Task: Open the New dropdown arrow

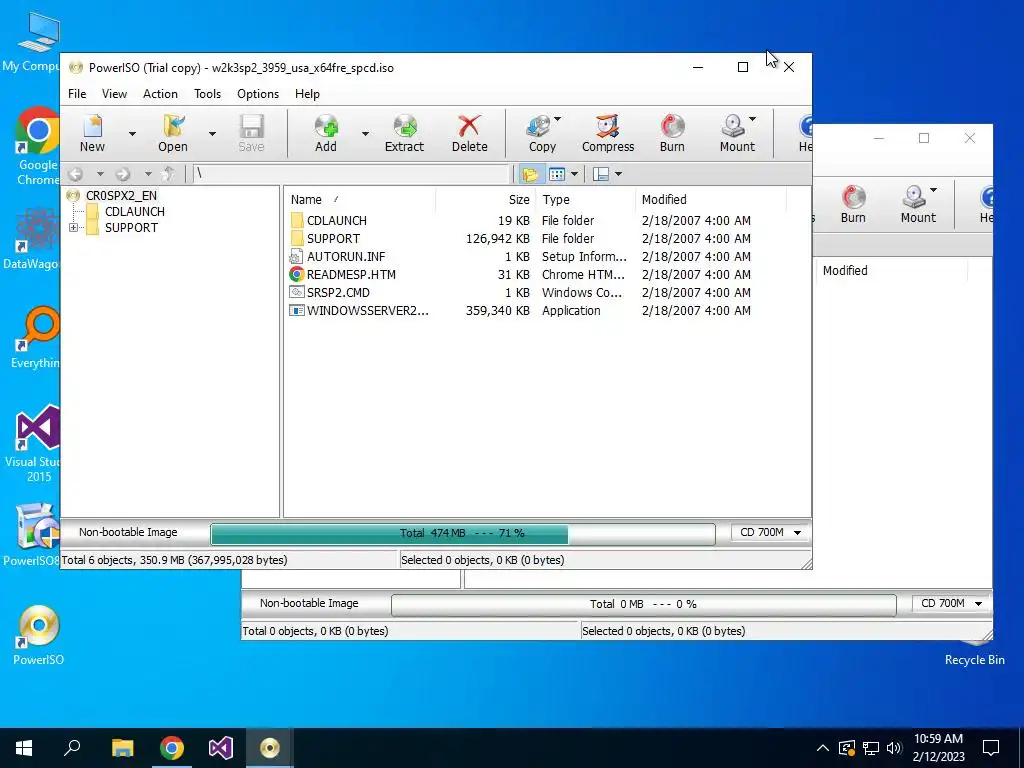Action: tap(132, 134)
